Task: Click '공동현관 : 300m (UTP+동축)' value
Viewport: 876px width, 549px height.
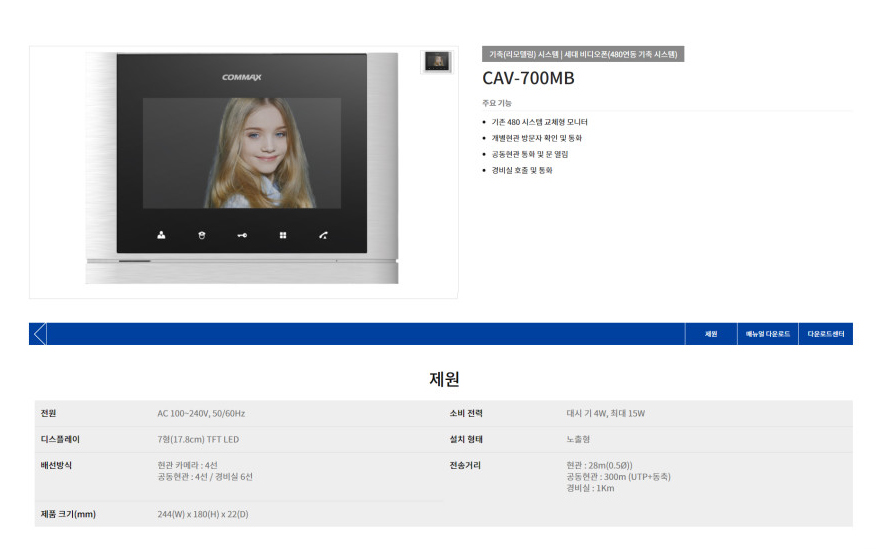Action: pyautogui.click(x=618, y=477)
